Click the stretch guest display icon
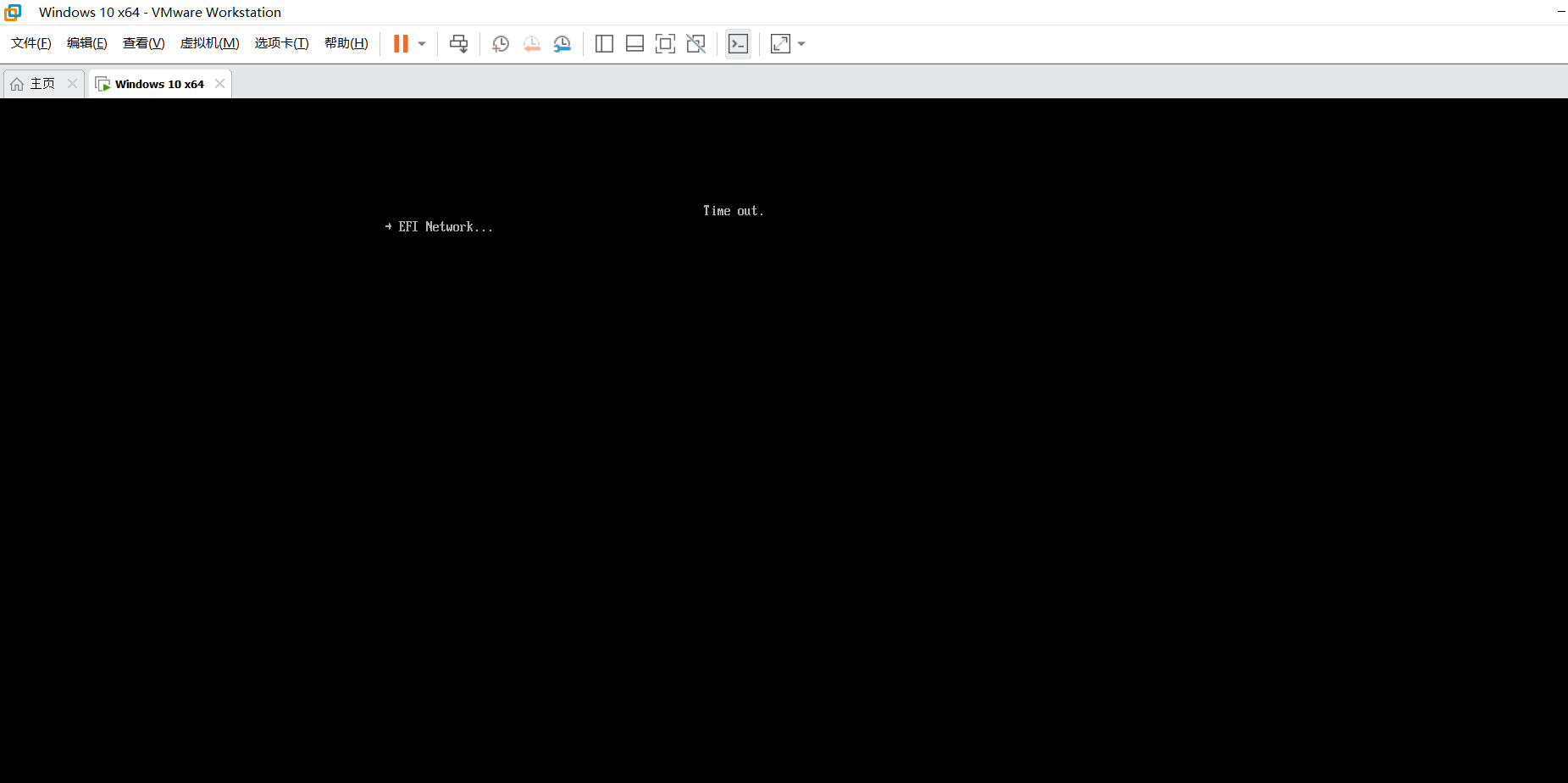Viewport: 1568px width, 783px height. coord(780,44)
